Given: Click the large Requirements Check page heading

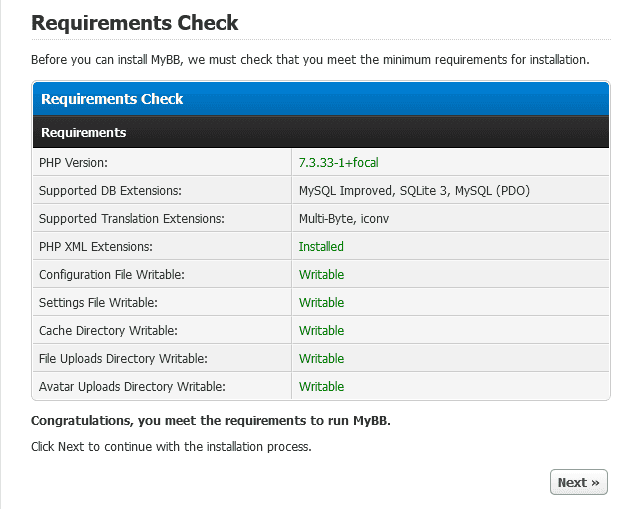Looking at the screenshot, I should point(135,23).
